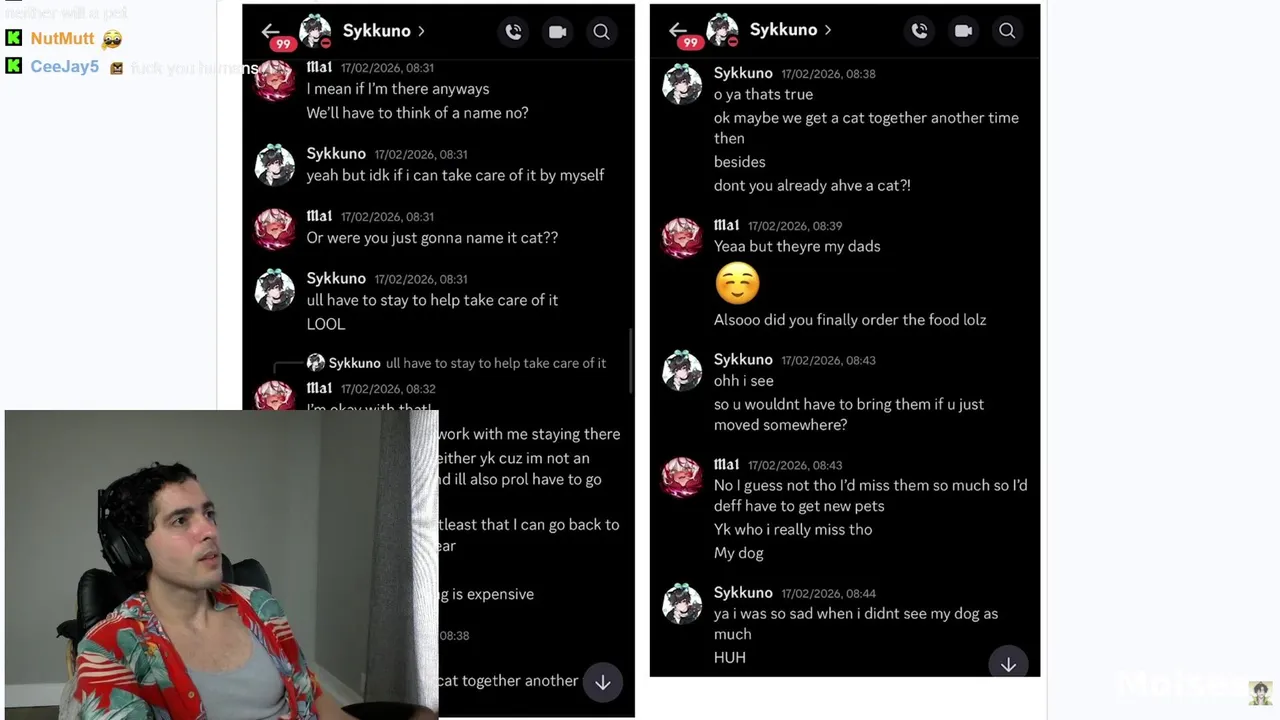Open Sykkuno's avatar in left chat header
This screenshot has width=1280, height=720.
(316, 31)
